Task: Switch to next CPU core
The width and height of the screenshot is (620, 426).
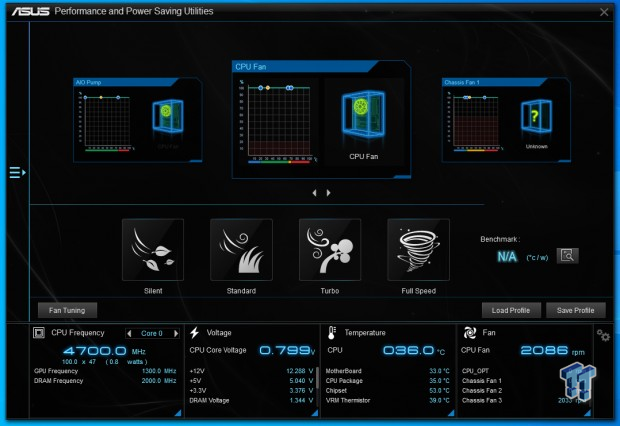Action: 176,333
